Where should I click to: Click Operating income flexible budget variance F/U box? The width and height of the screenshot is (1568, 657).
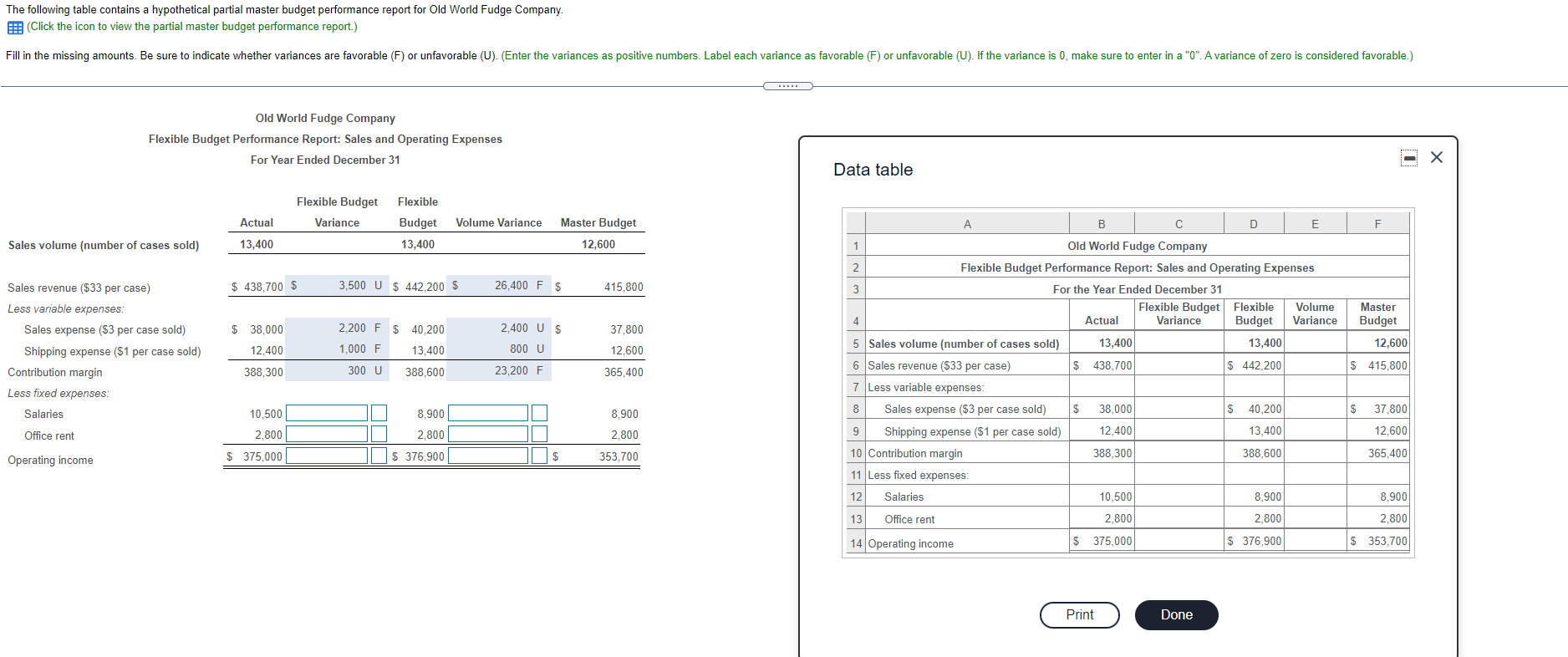379,456
